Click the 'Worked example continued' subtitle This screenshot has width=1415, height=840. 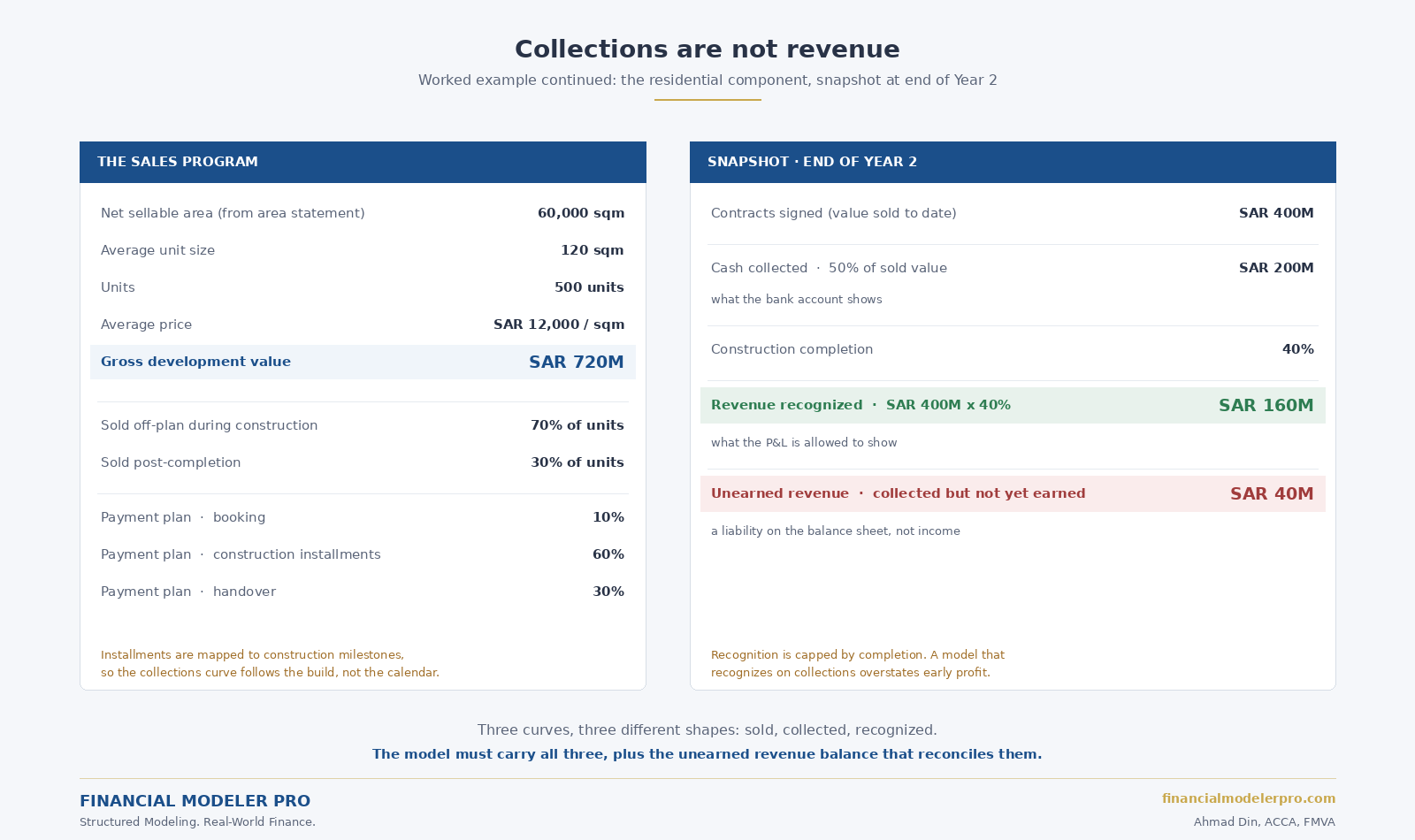pyautogui.click(x=707, y=80)
